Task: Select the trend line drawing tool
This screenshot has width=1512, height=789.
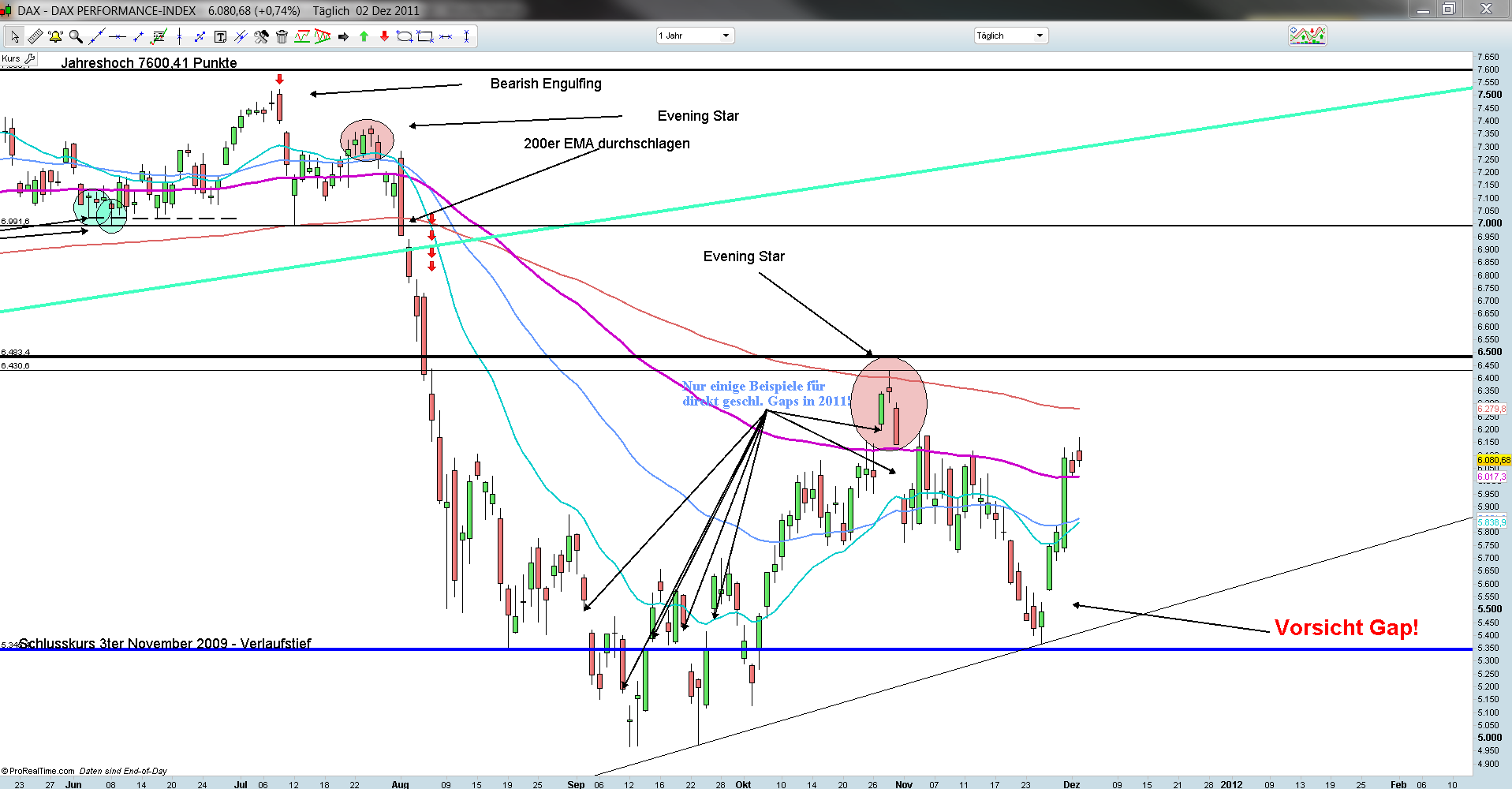Action: click(x=96, y=36)
